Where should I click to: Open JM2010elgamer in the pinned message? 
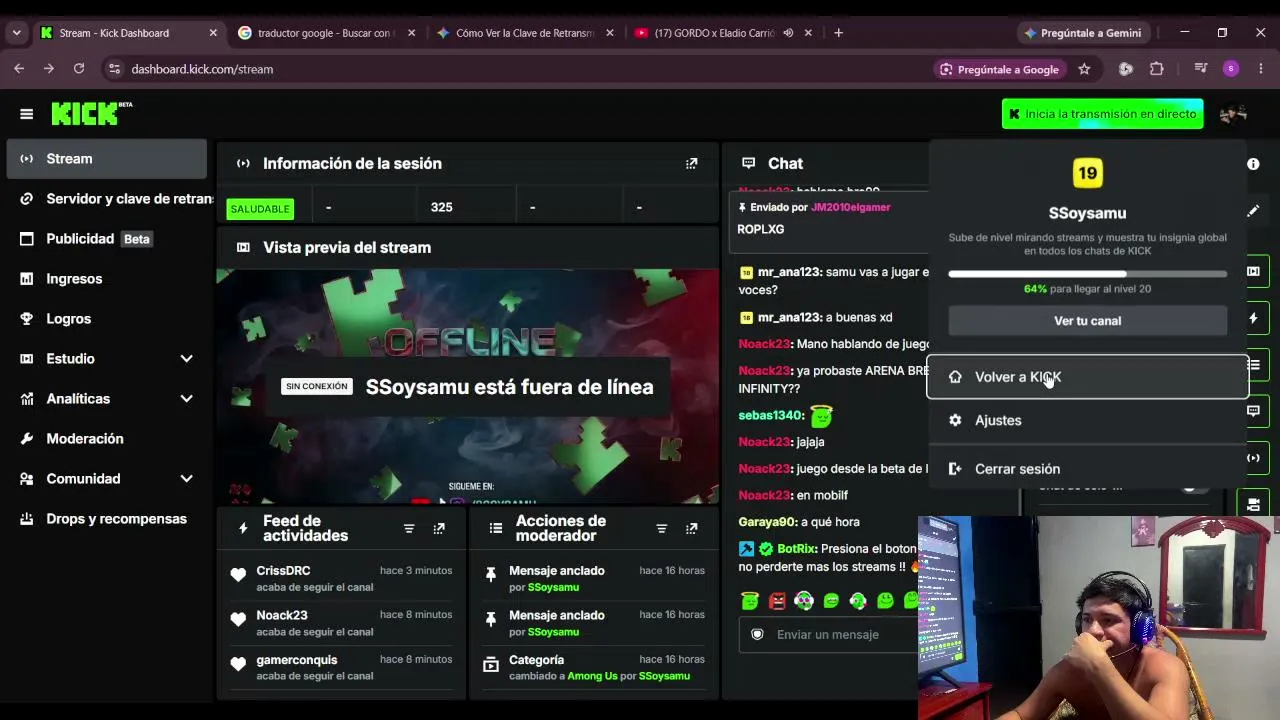coord(850,207)
